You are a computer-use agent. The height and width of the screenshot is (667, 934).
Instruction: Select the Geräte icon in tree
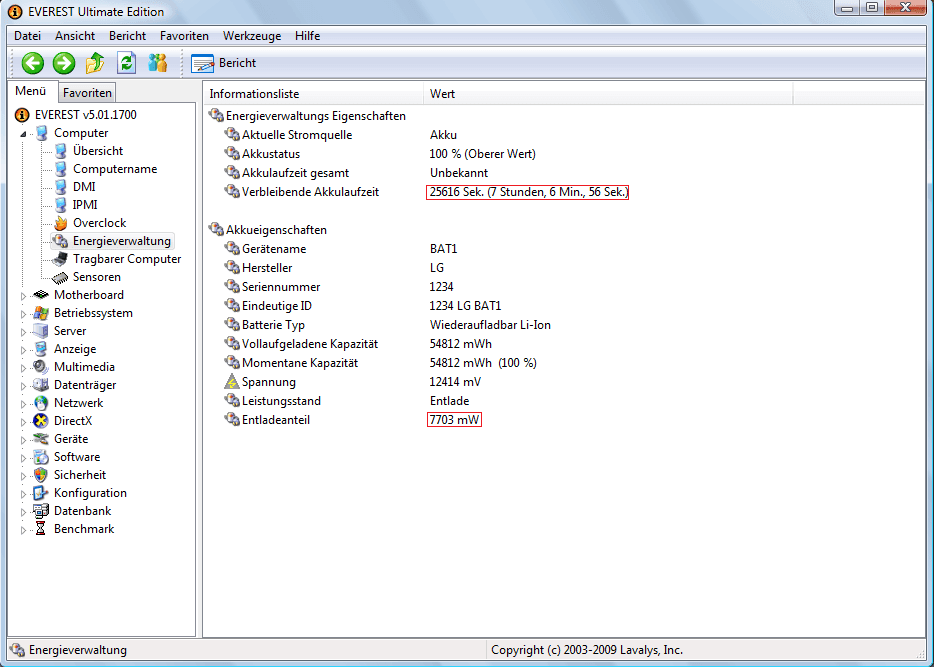[41, 439]
